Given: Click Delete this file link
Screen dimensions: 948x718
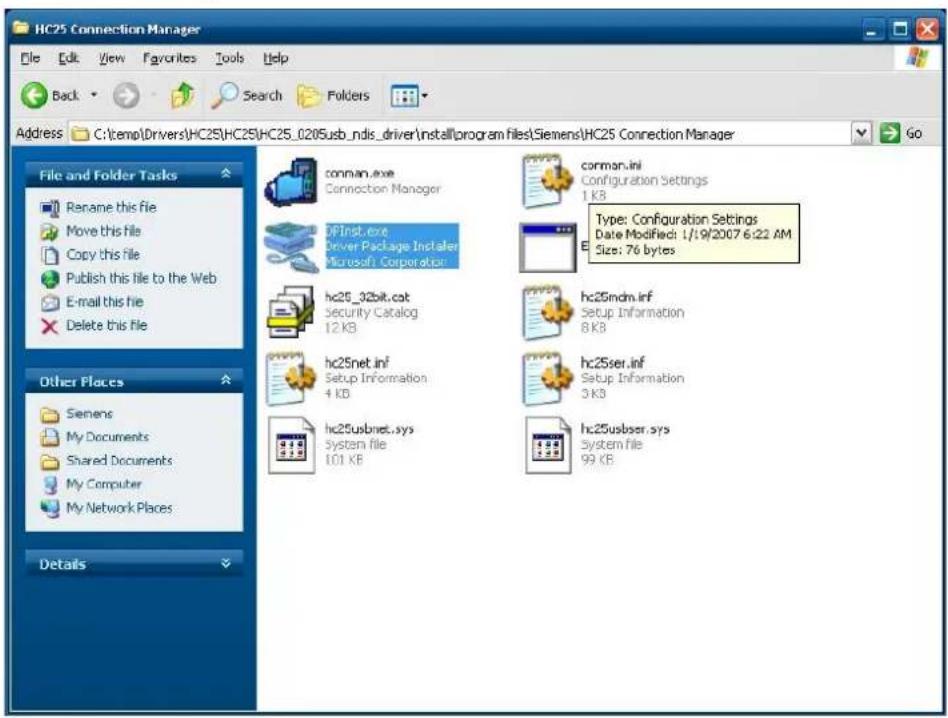Looking at the screenshot, I should [x=106, y=325].
